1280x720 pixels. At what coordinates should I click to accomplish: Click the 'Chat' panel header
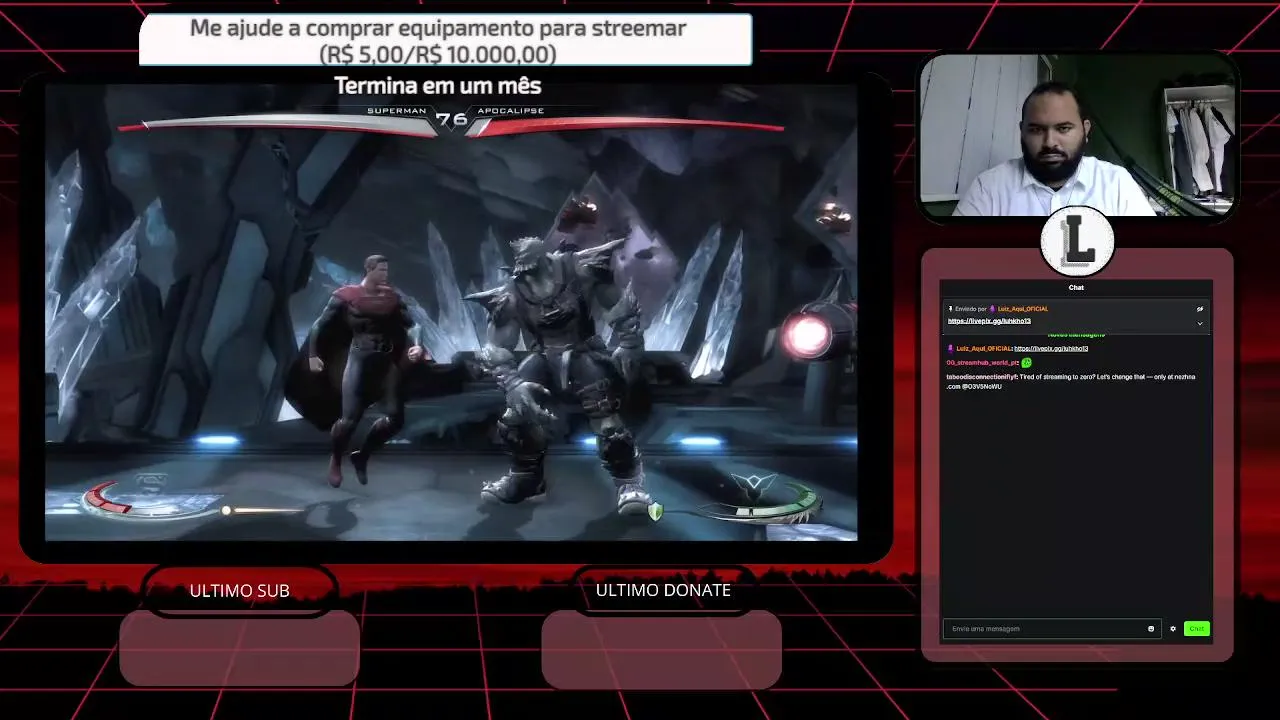click(x=1076, y=288)
